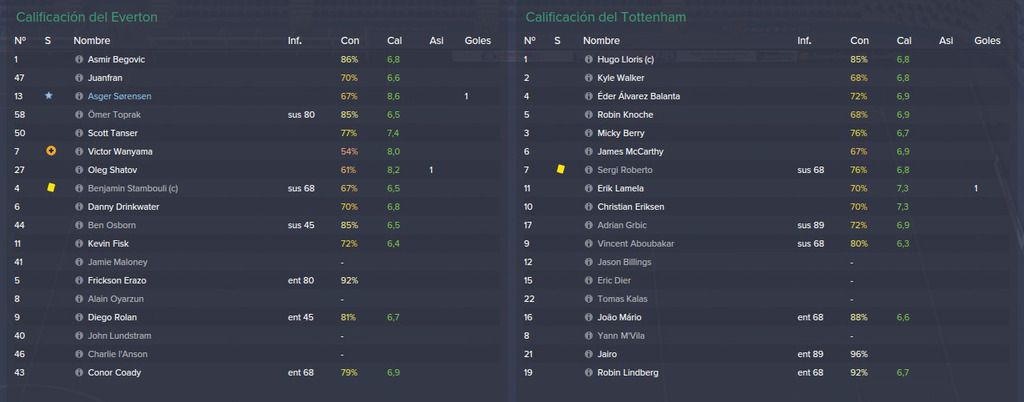Click info icon next to Victor Wanyama
Viewport: 1024px width, 402px height.
click(x=79, y=151)
